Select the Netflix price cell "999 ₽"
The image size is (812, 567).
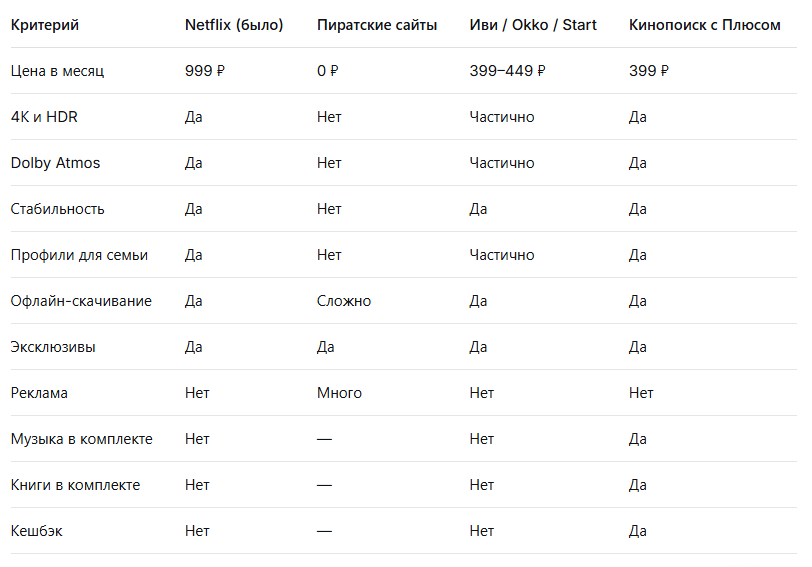click(205, 71)
